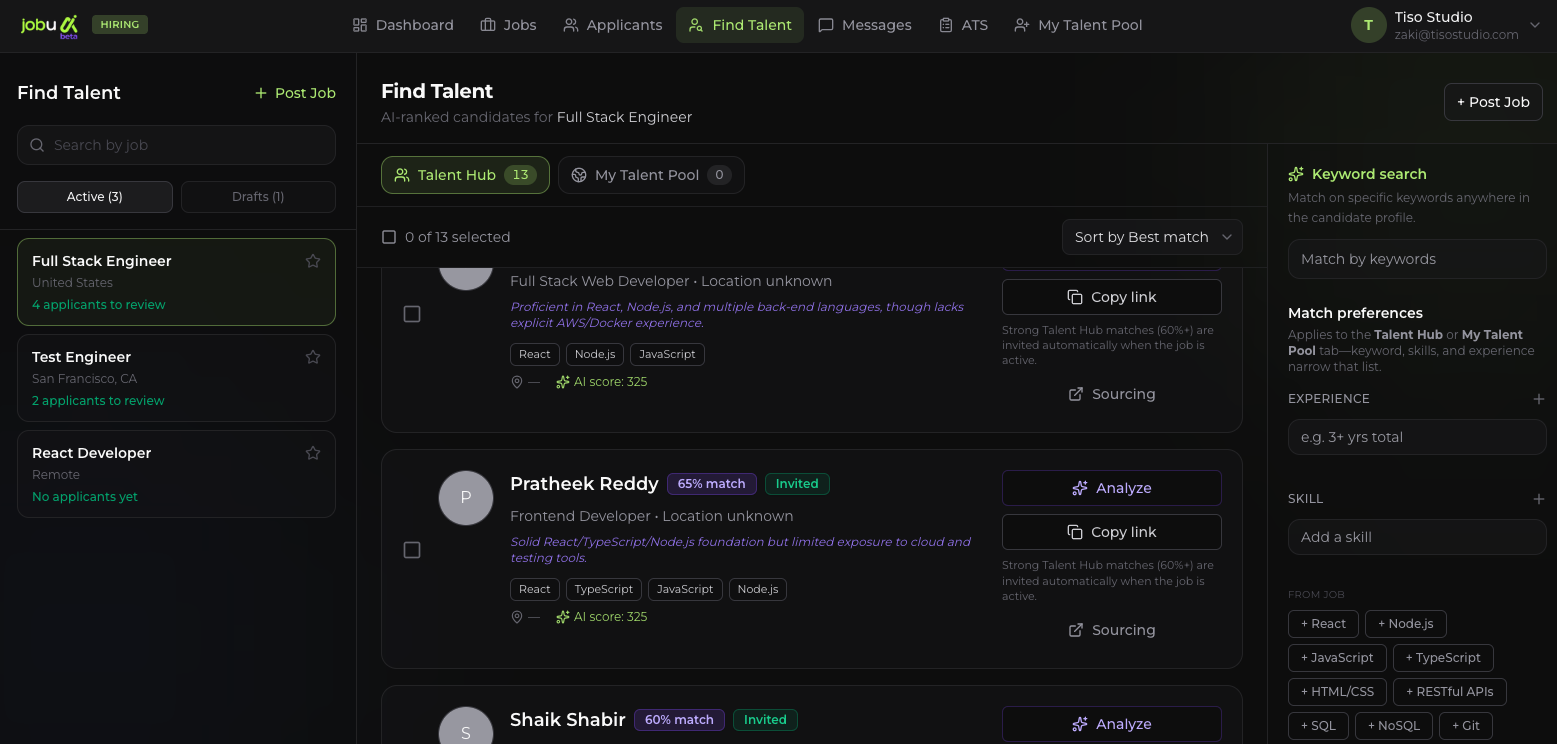Switch to My Talent Pool tab
This screenshot has width=1557, height=744.
(x=651, y=175)
